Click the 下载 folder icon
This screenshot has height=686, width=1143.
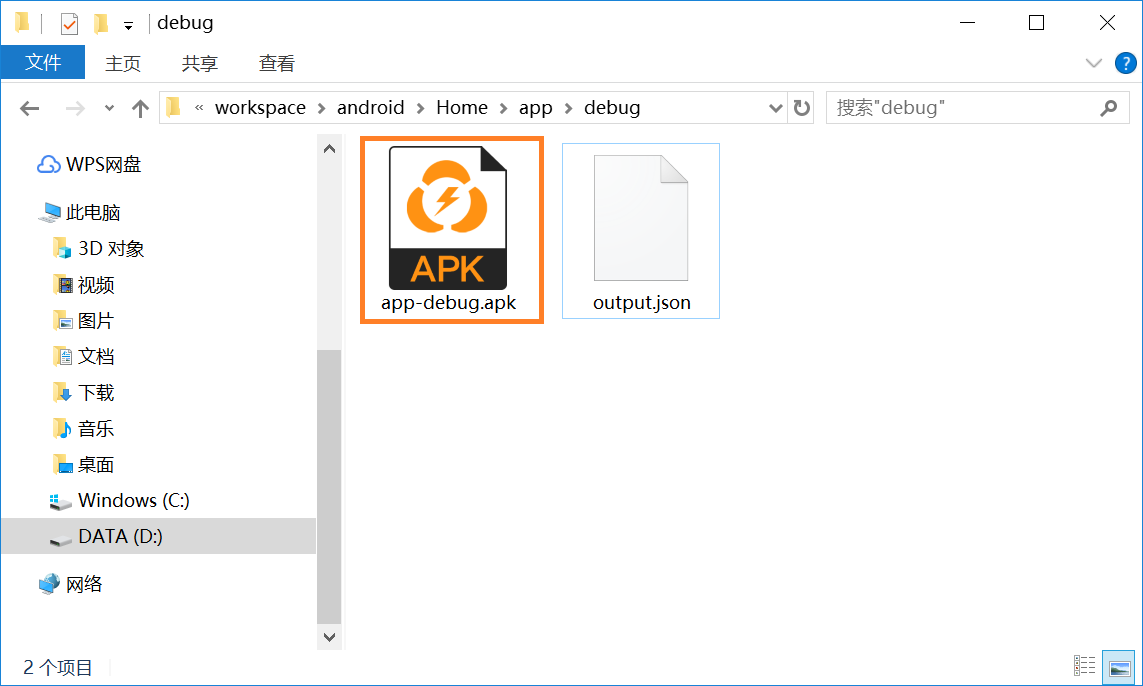63,393
